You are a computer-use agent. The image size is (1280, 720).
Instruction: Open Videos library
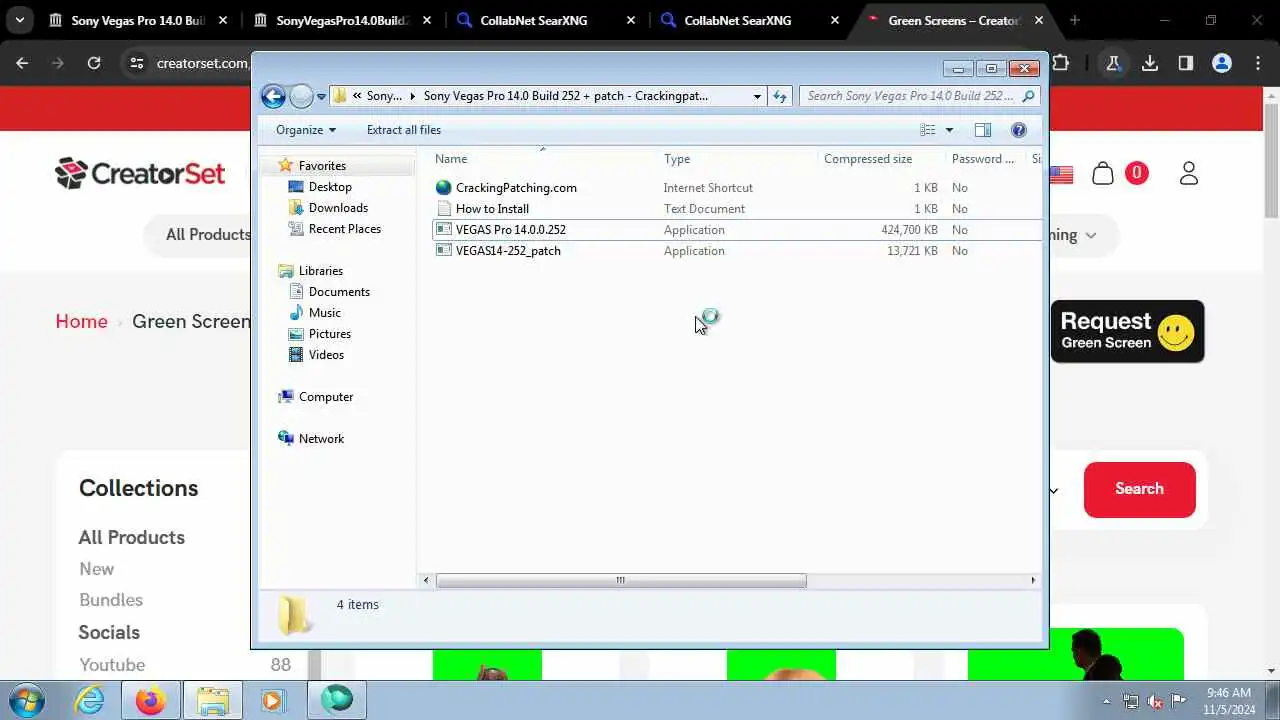click(326, 355)
